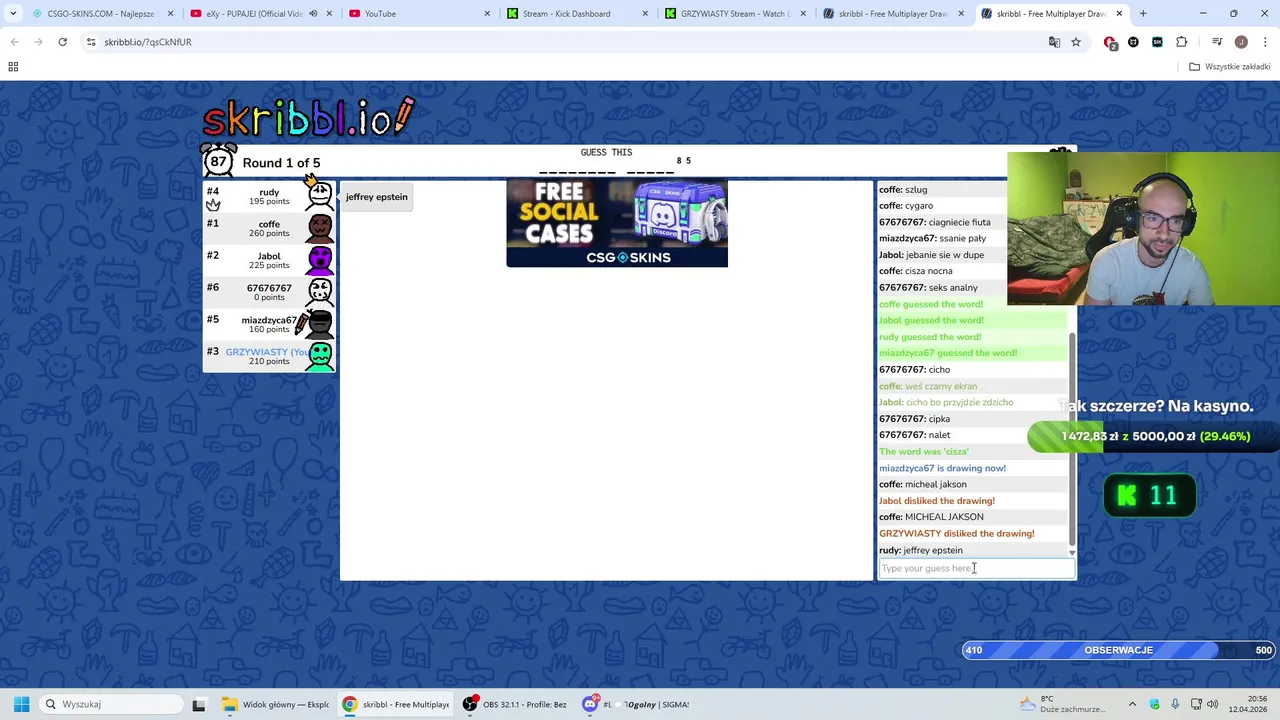
Task: Click 'miazdzyca67 is drawing now!' message
Action: coord(942,468)
